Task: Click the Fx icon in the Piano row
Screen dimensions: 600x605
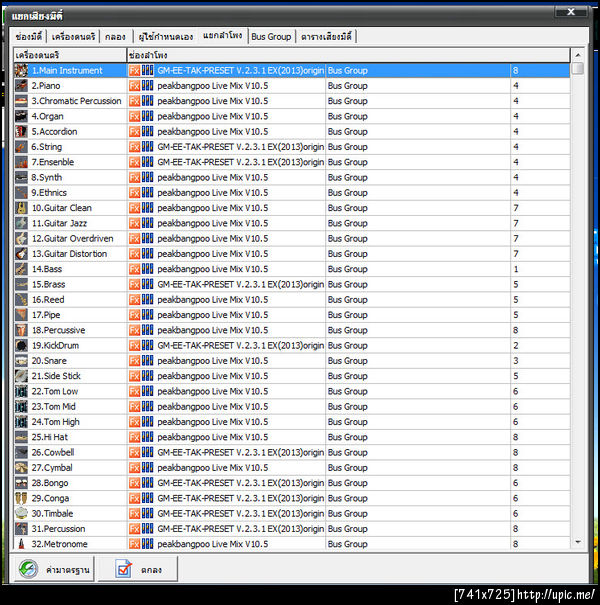Action: 134,86
